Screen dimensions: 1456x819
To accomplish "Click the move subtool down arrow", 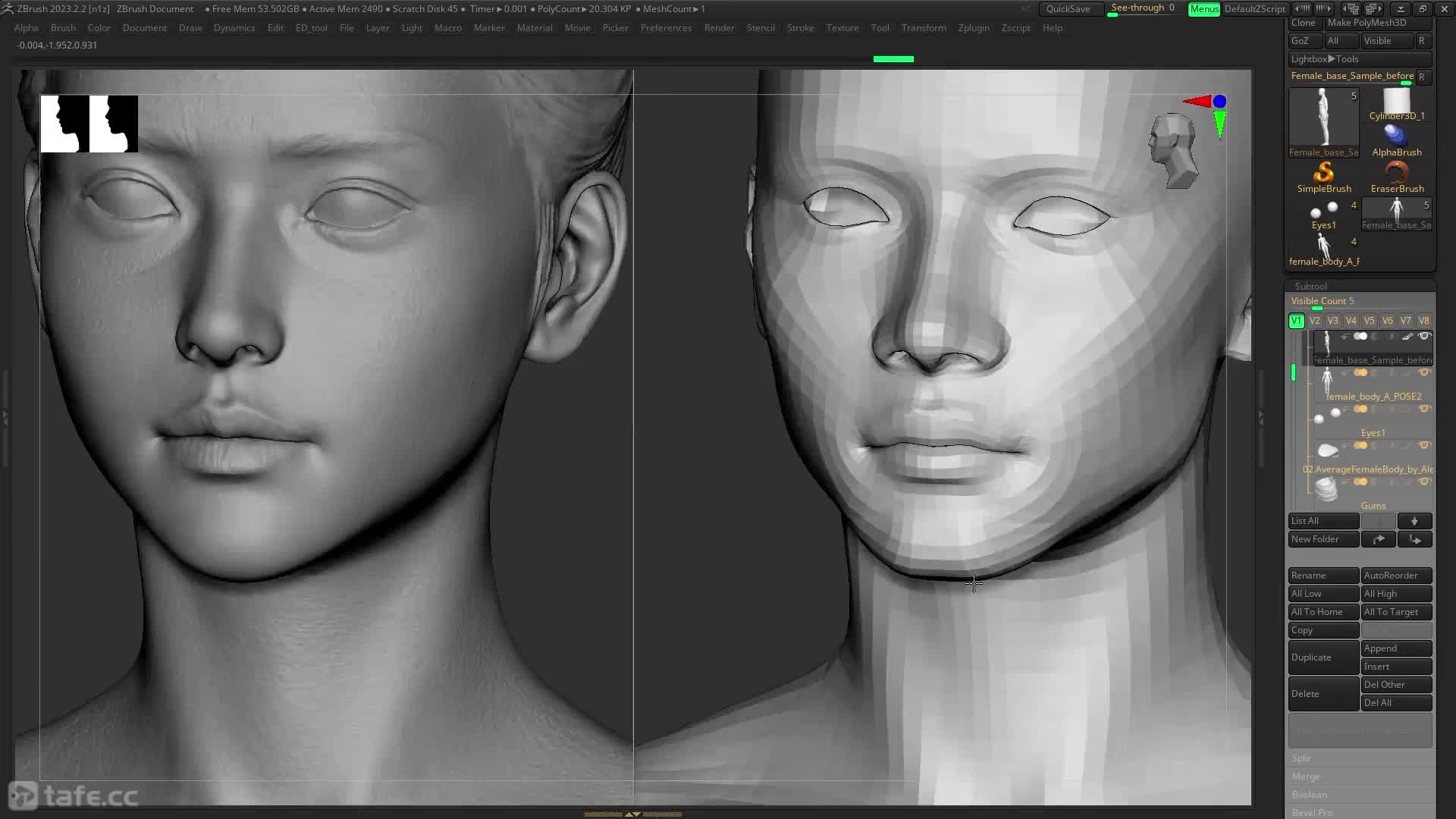I will pos(1414,521).
